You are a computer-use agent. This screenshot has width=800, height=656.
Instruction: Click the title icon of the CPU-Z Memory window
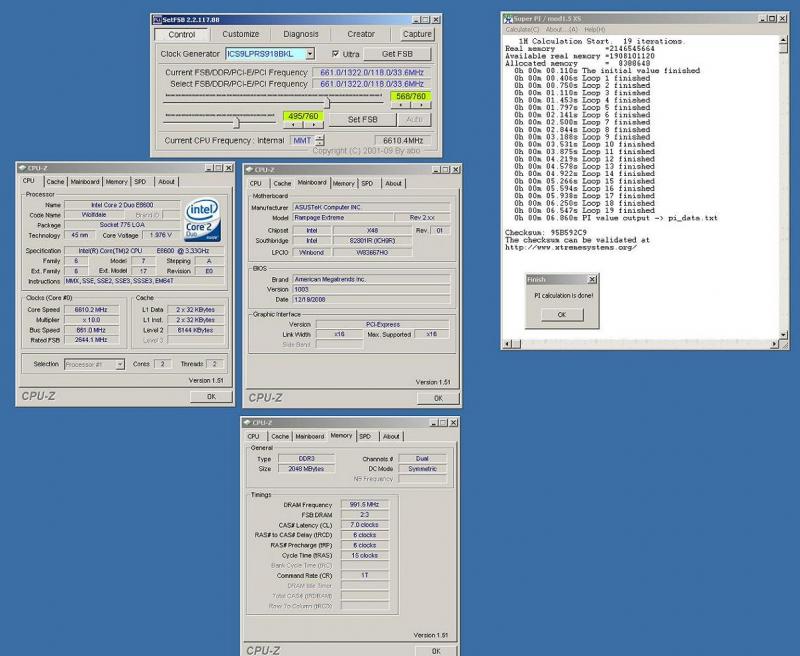tap(246, 423)
